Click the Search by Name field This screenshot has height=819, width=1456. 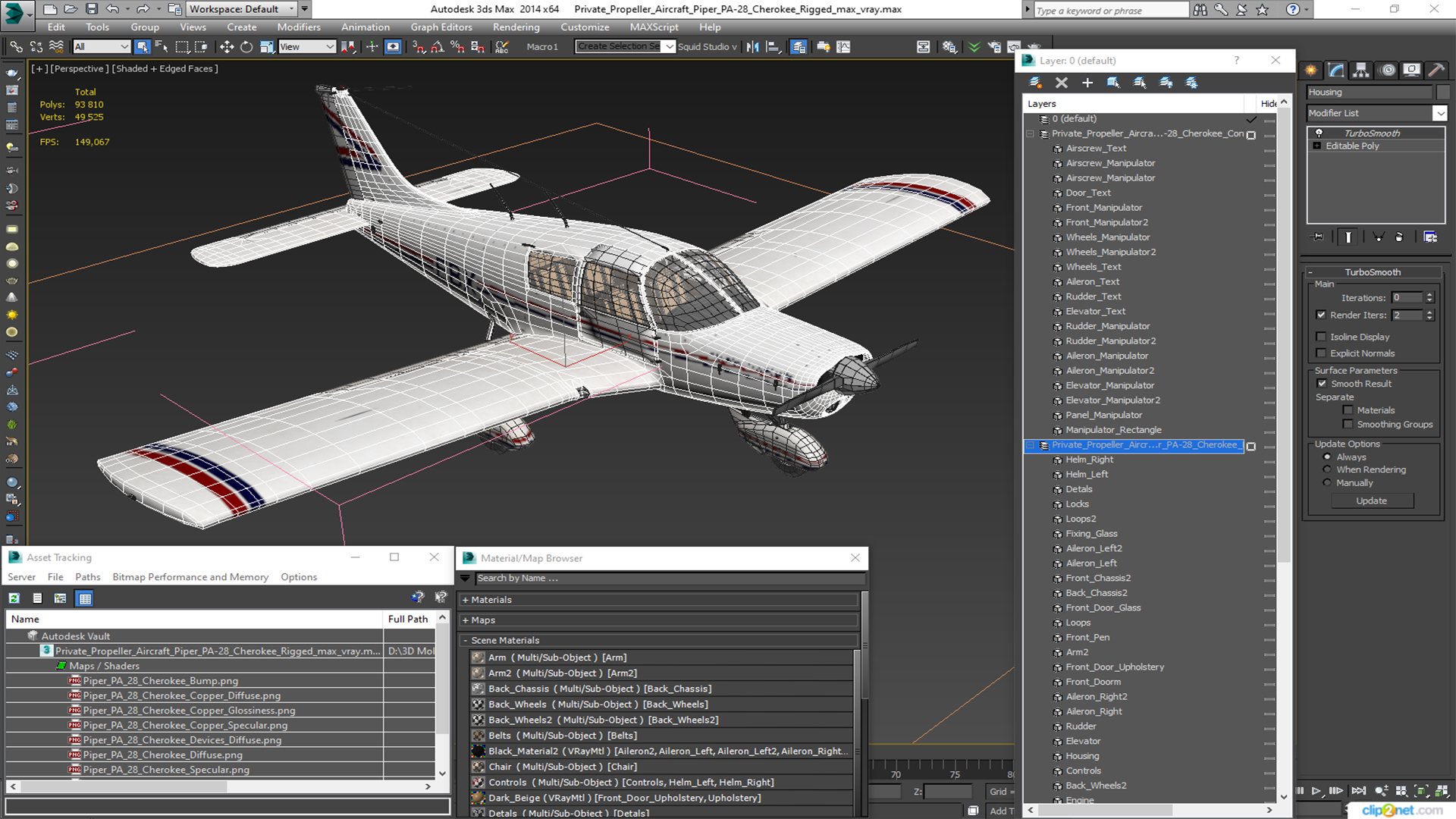tap(670, 579)
